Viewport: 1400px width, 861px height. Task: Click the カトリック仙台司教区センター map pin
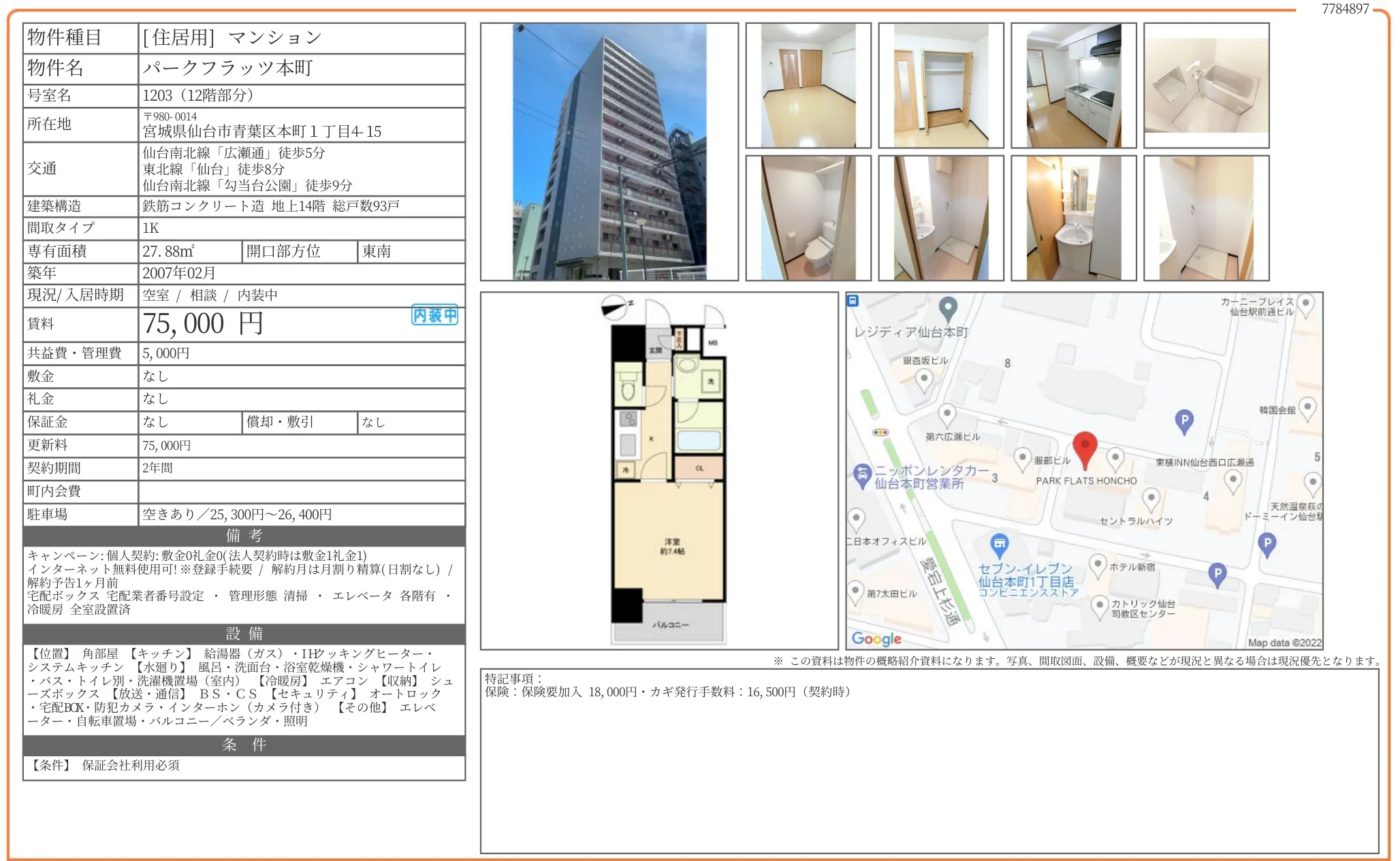click(x=1099, y=605)
